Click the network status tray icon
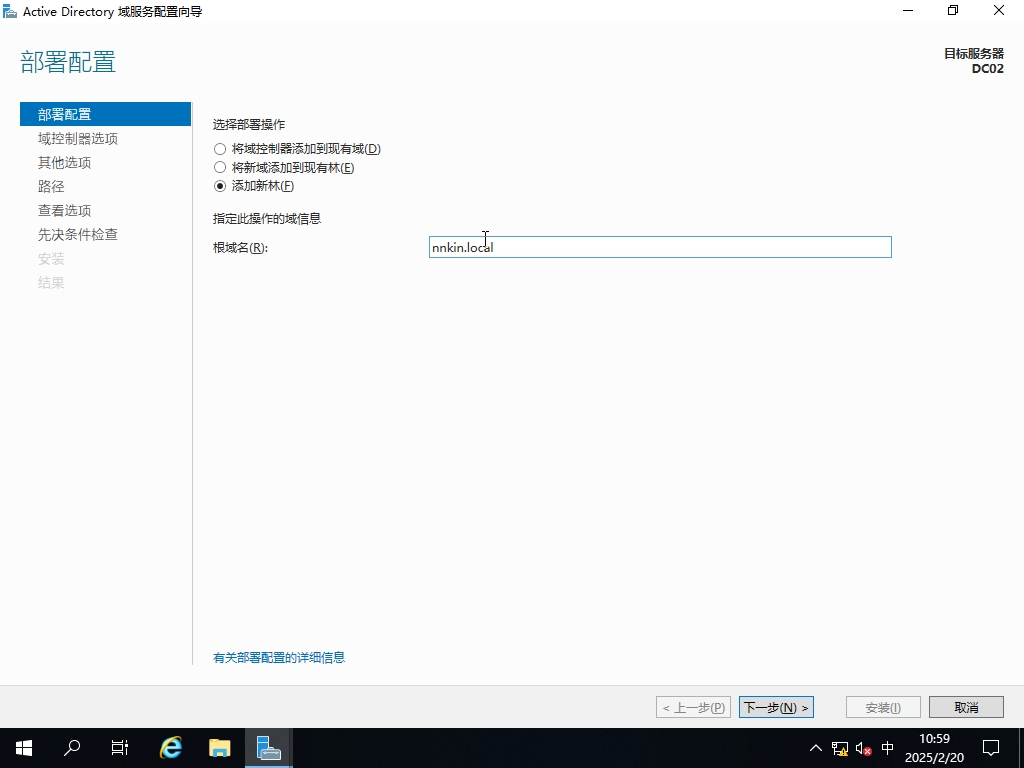 (840, 748)
